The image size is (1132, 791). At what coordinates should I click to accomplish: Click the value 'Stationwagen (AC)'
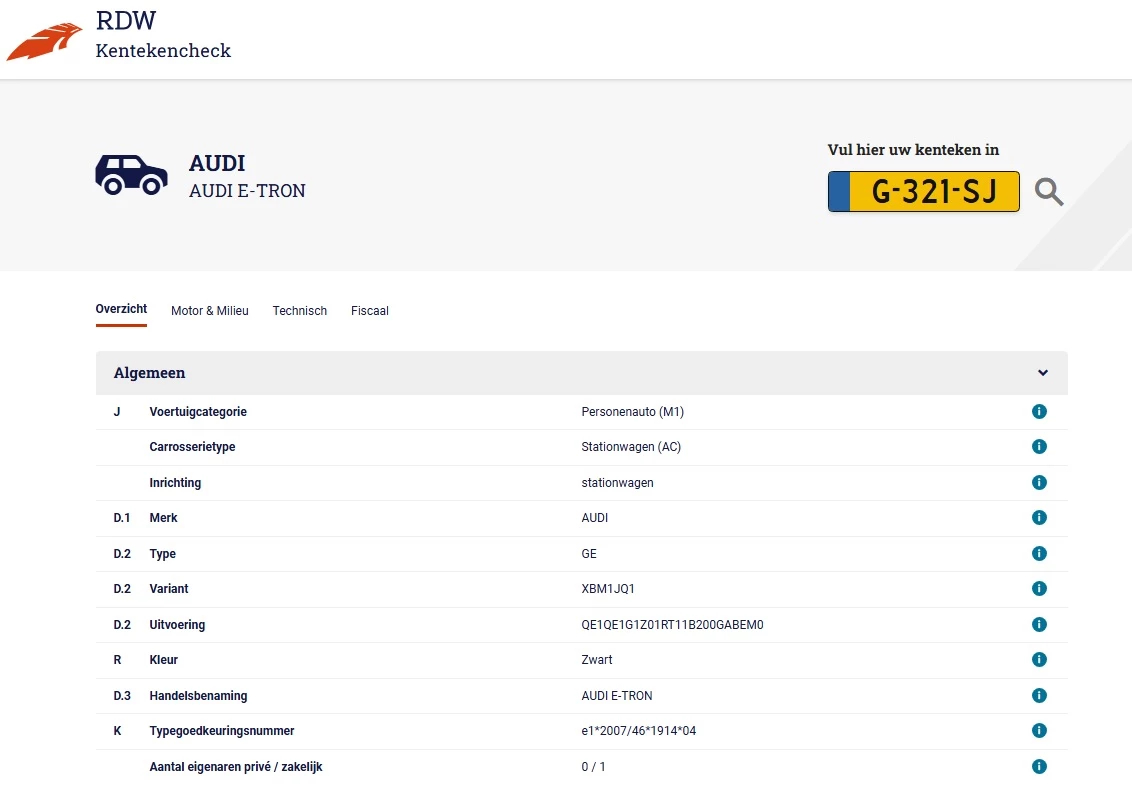pos(631,447)
